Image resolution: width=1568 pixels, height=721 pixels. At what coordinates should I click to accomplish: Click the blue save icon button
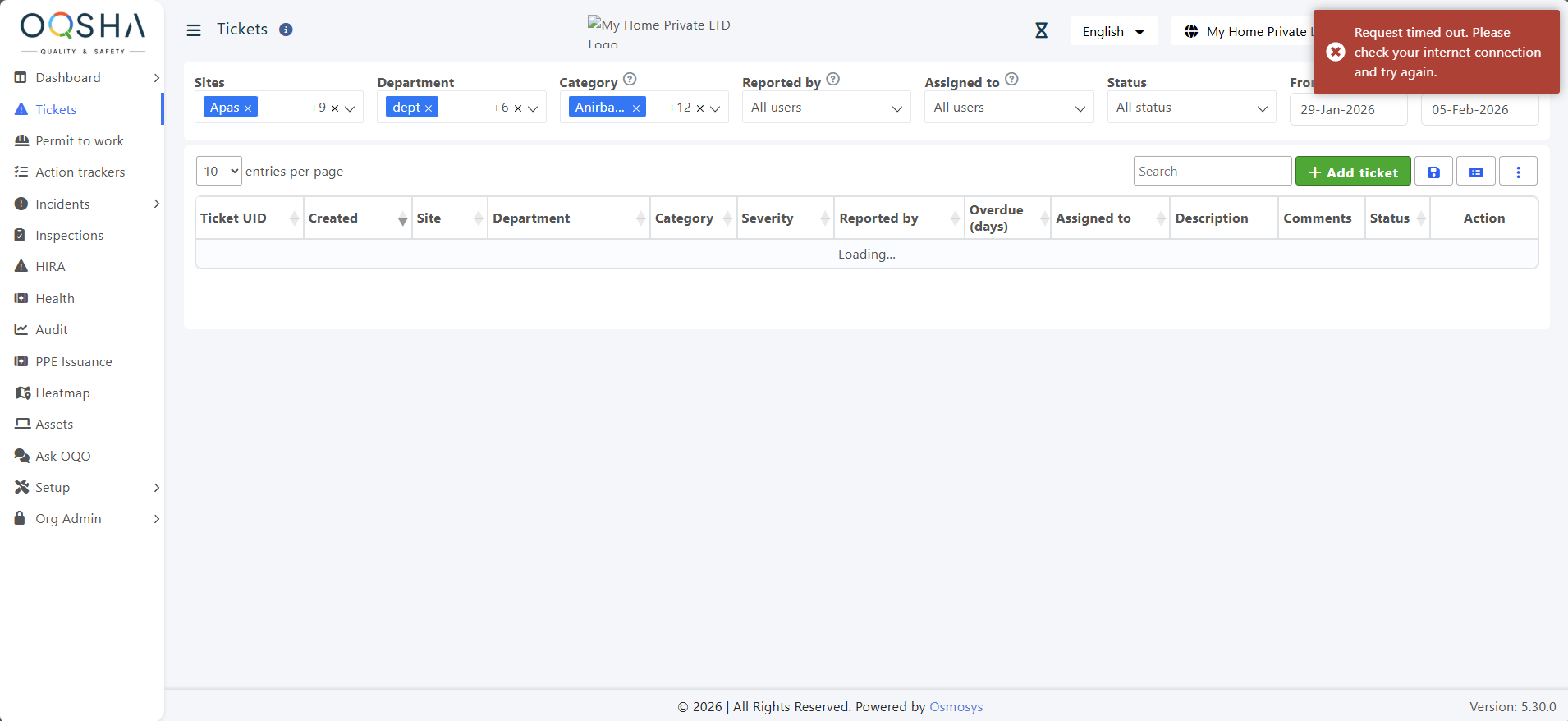[x=1433, y=172]
